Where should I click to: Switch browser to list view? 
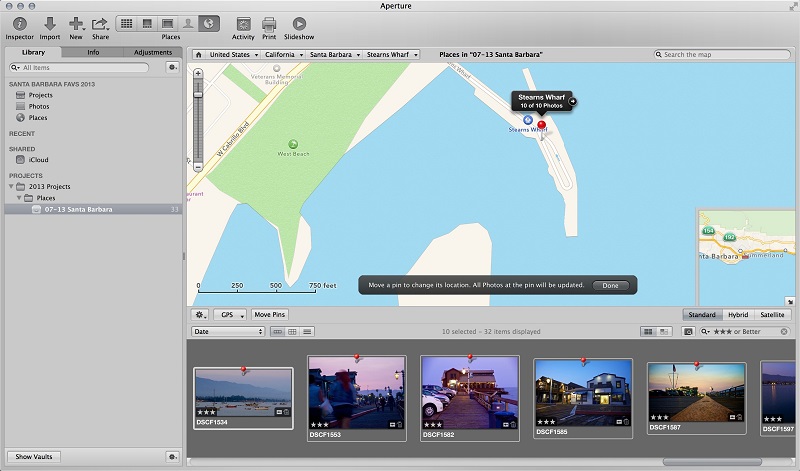pyautogui.click(x=307, y=332)
